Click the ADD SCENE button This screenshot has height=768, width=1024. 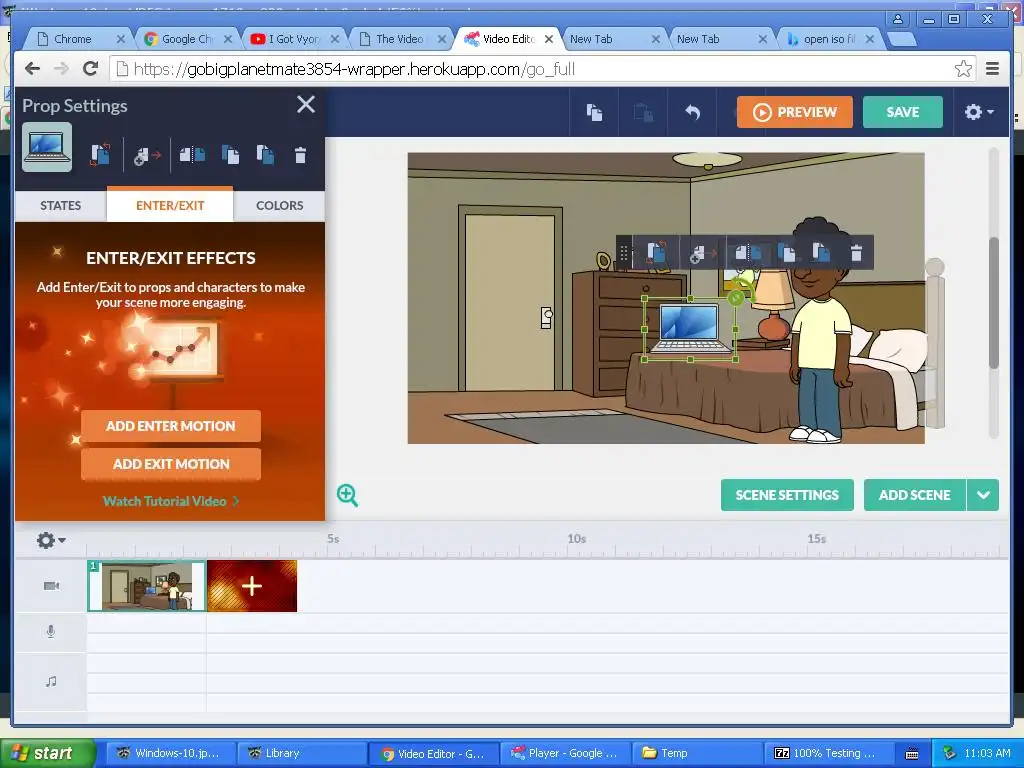914,495
